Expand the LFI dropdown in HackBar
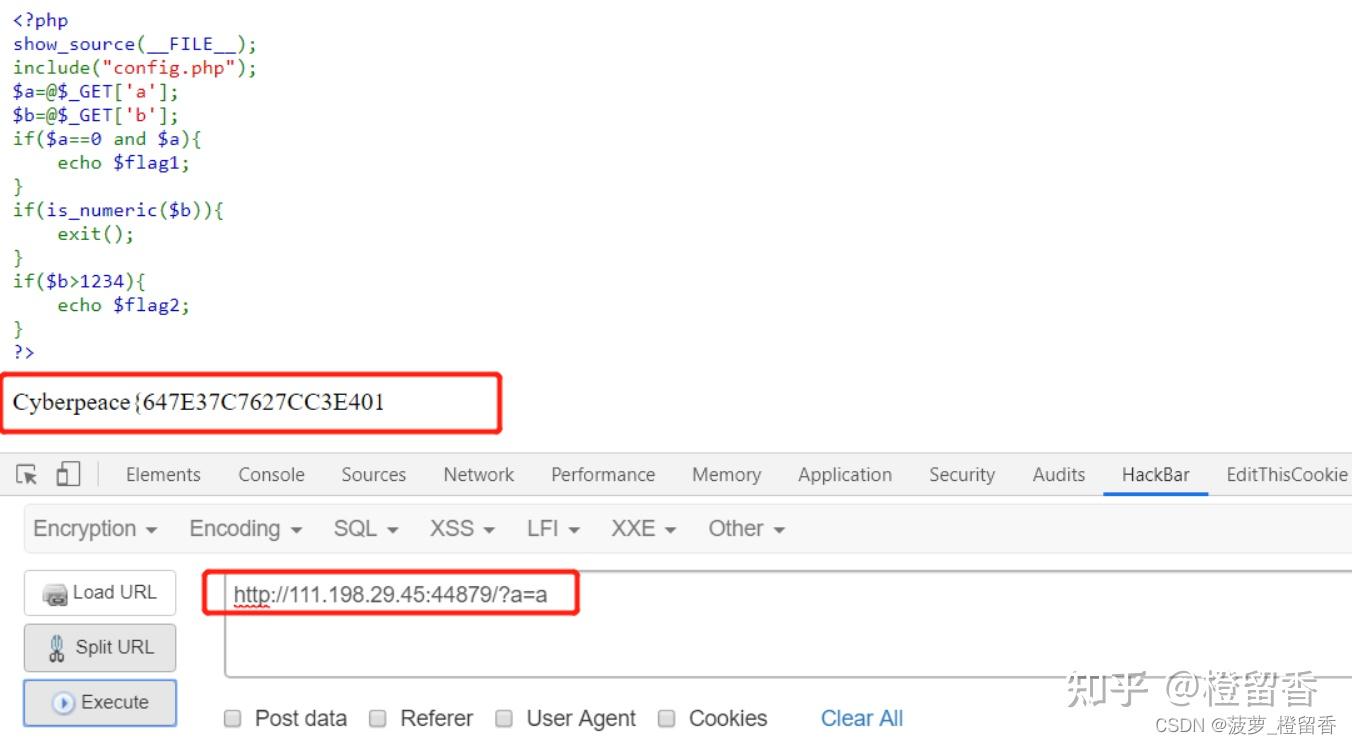Screen dimensions: 1352x744 coord(551,528)
